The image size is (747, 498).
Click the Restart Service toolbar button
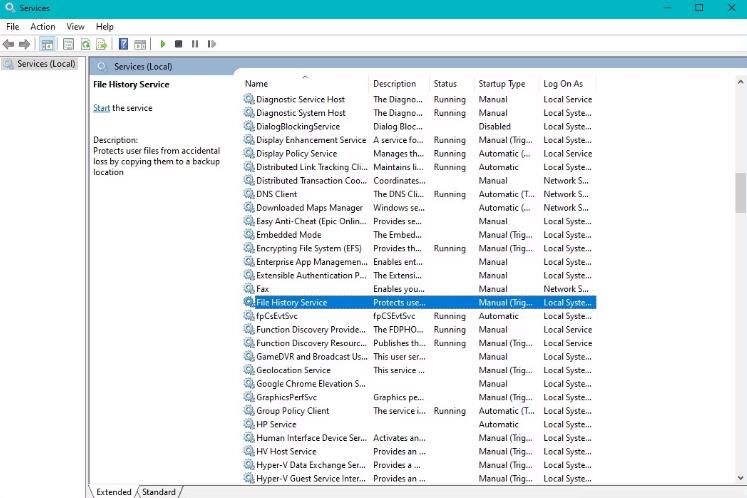(212, 44)
